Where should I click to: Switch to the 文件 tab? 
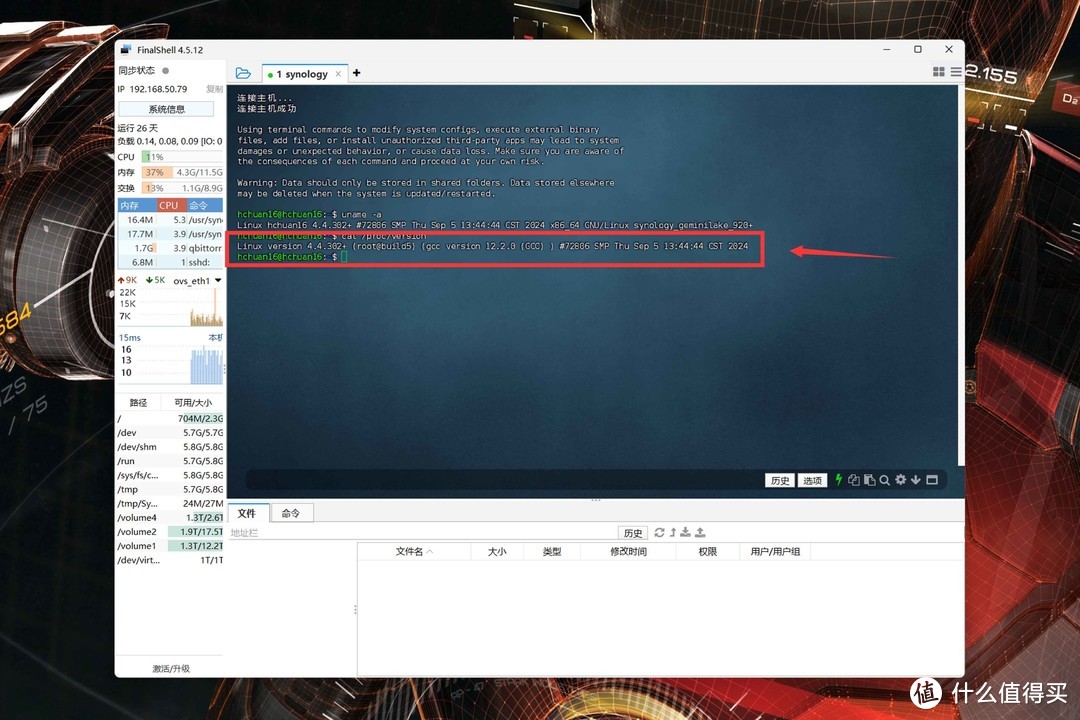(247, 513)
